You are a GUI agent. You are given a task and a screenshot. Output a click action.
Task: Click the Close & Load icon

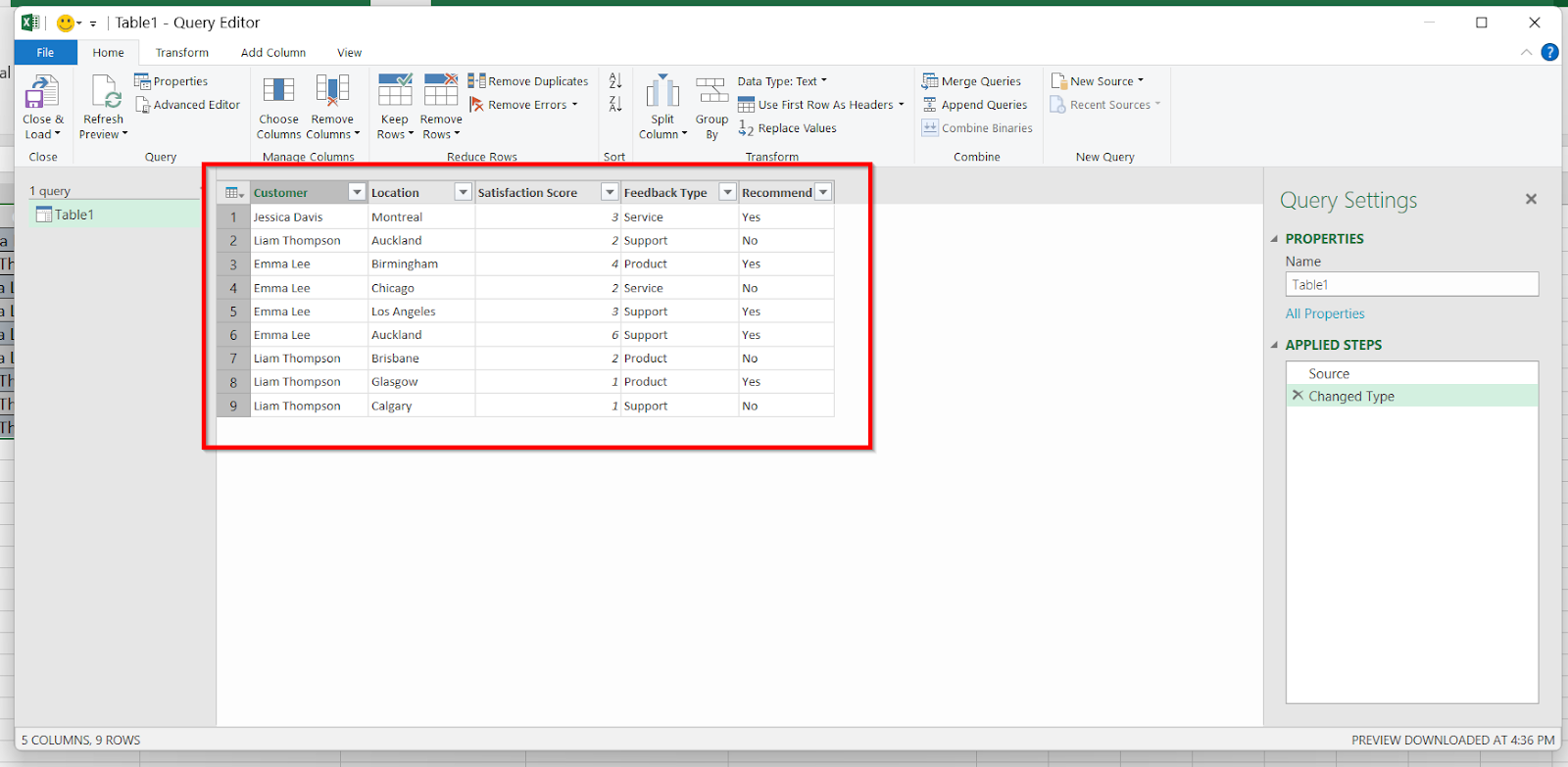42,93
